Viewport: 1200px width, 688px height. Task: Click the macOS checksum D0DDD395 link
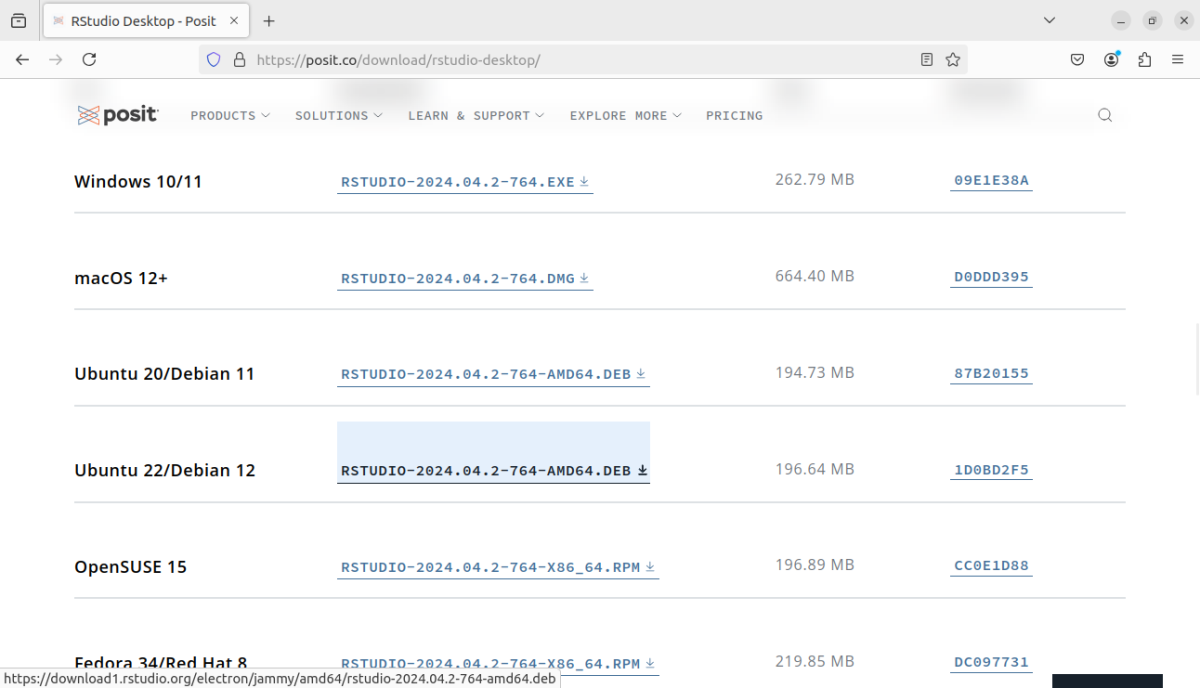(991, 277)
